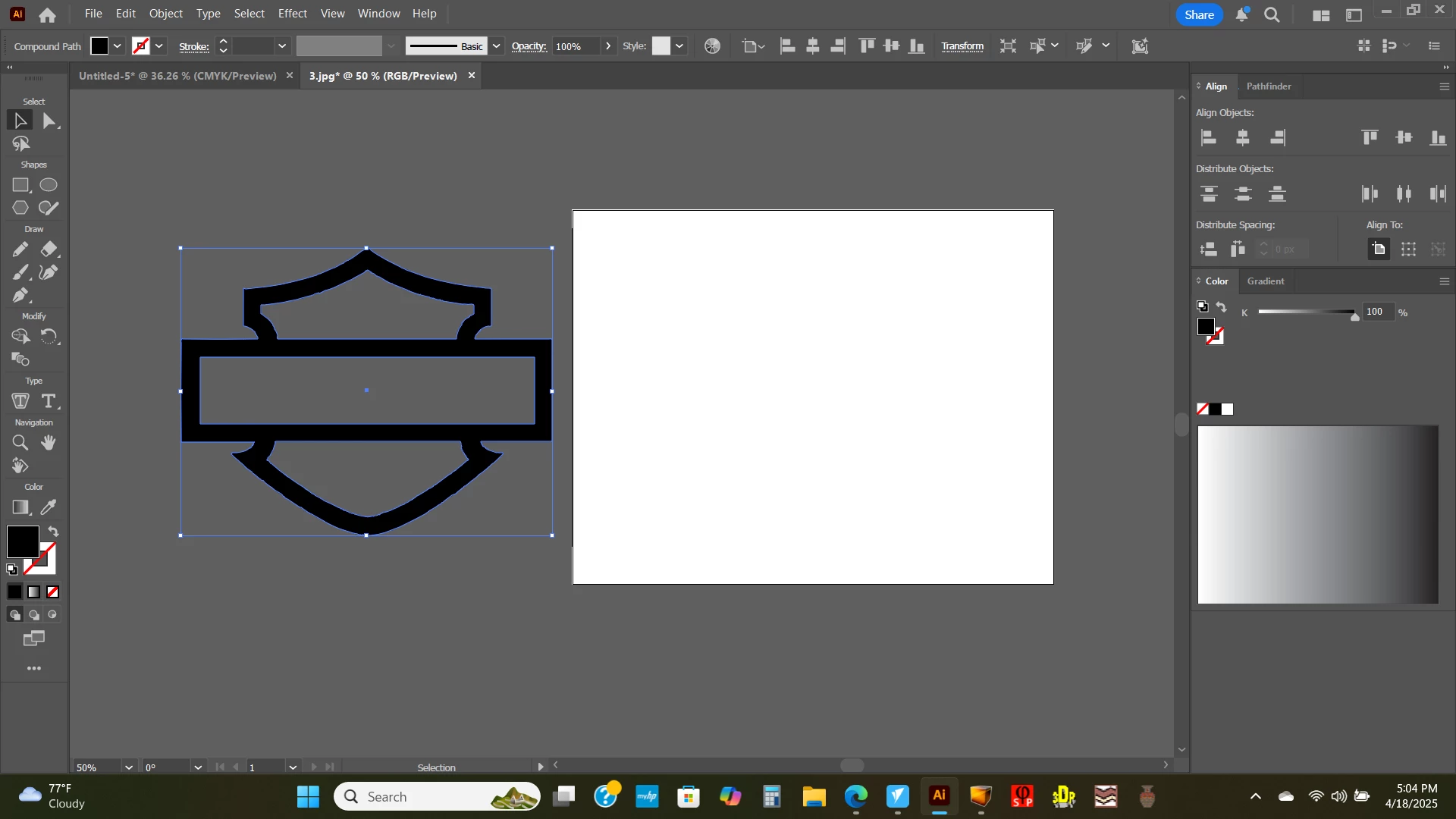Viewport: 1456px width, 819px height.
Task: Enable Align To Artboard option
Action: pyautogui.click(x=1379, y=249)
